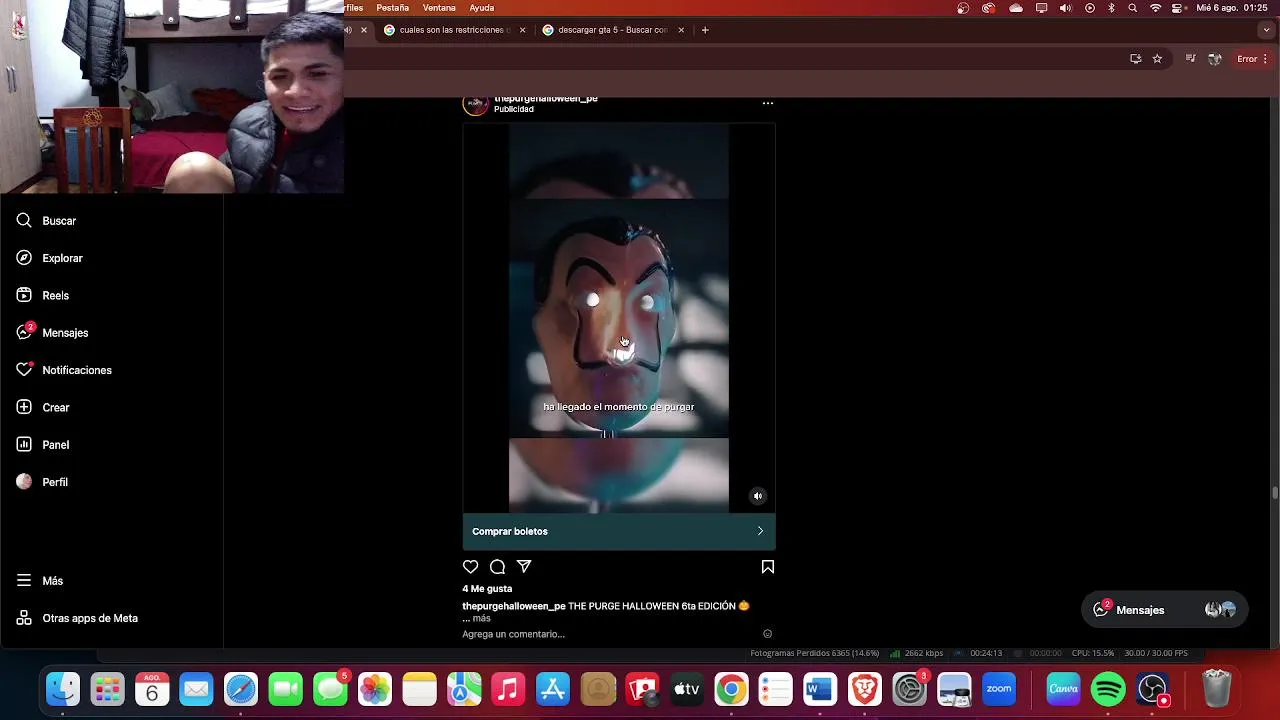This screenshot has height=720, width=1280.
Task: Click page vertical scrollbar thumb
Action: 1274,493
